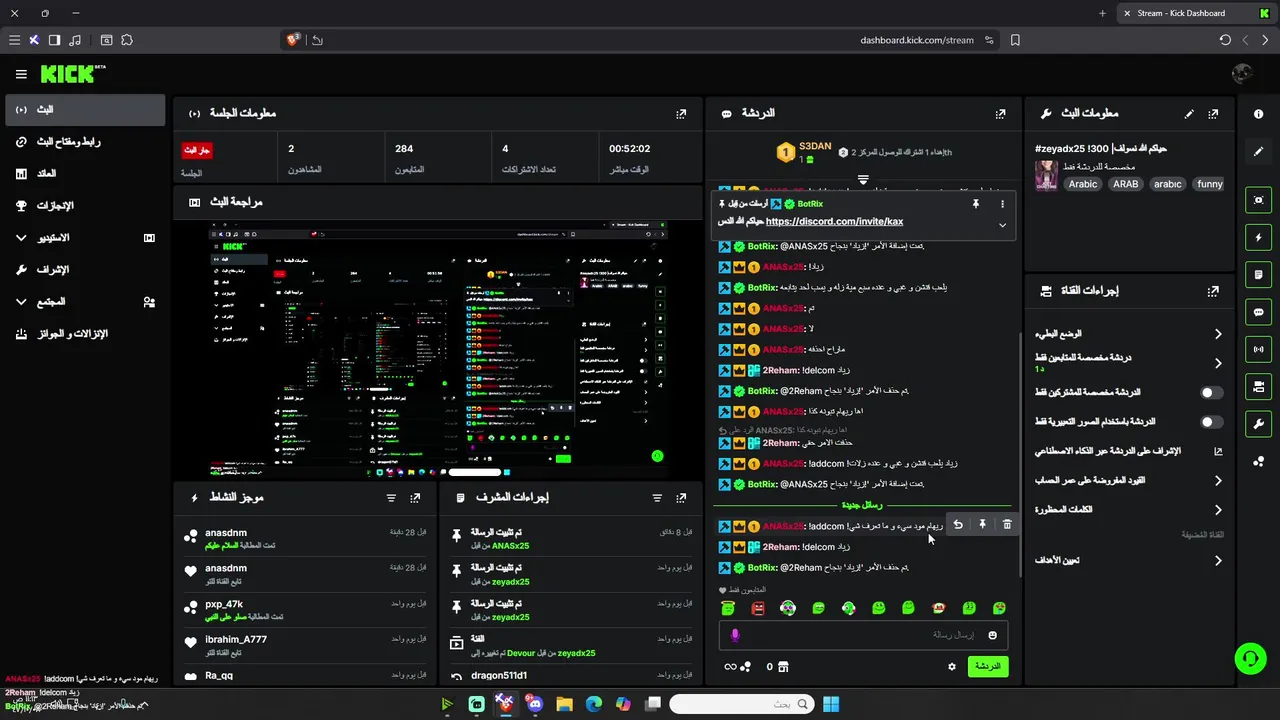Open set goals chevron
This screenshot has width=1280, height=720.
coord(1217,561)
